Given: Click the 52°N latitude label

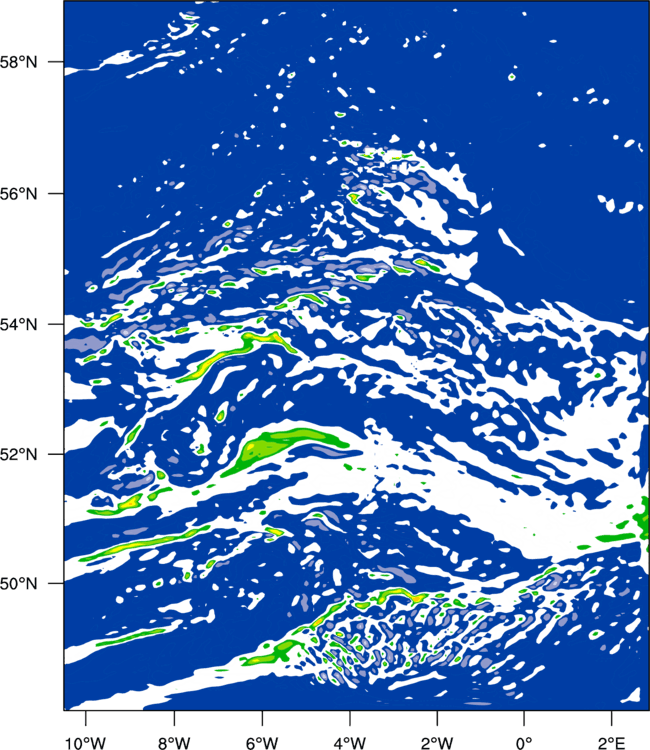Looking at the screenshot, I should pyautogui.click(x=19, y=454).
